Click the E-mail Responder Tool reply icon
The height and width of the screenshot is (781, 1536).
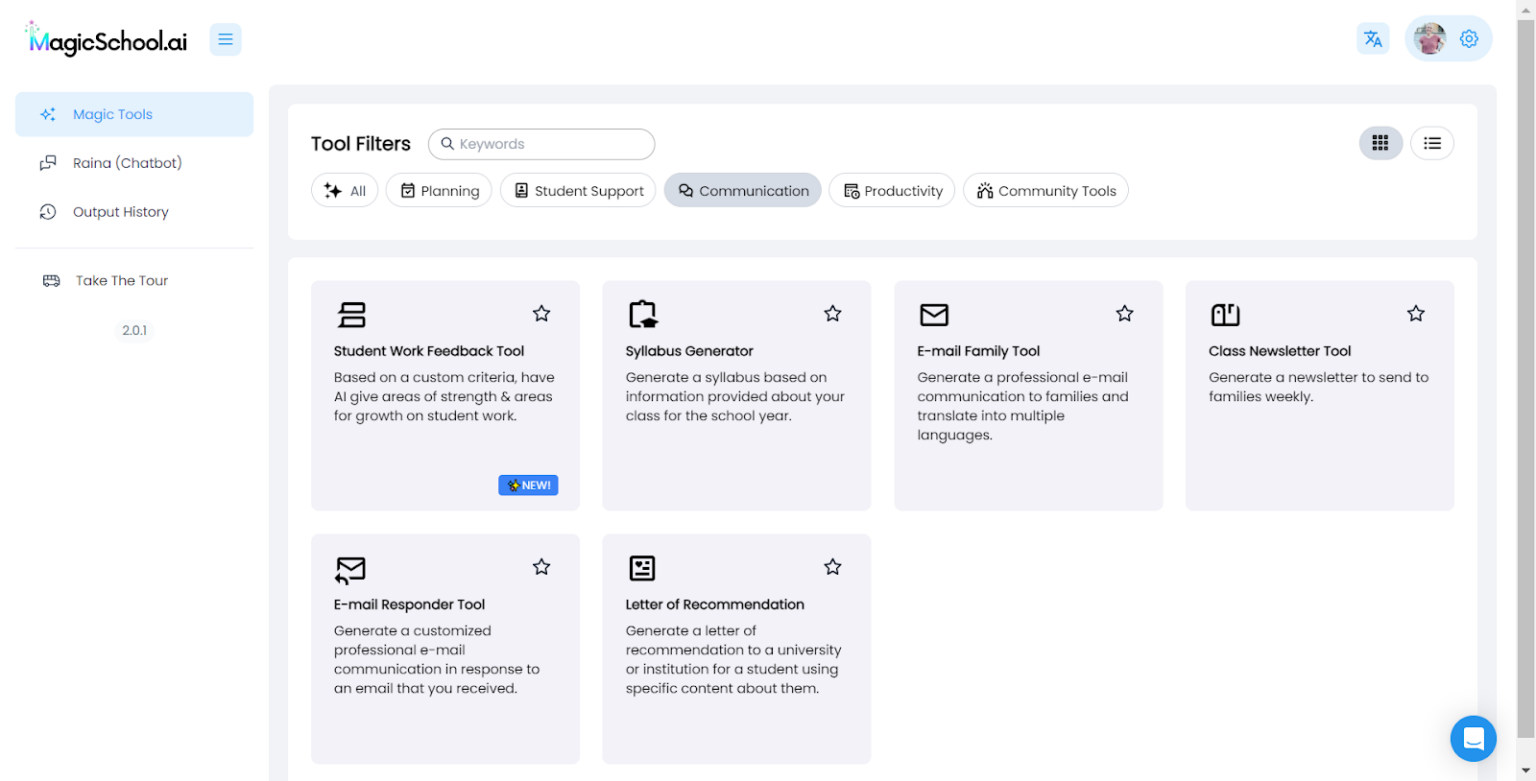coord(350,569)
